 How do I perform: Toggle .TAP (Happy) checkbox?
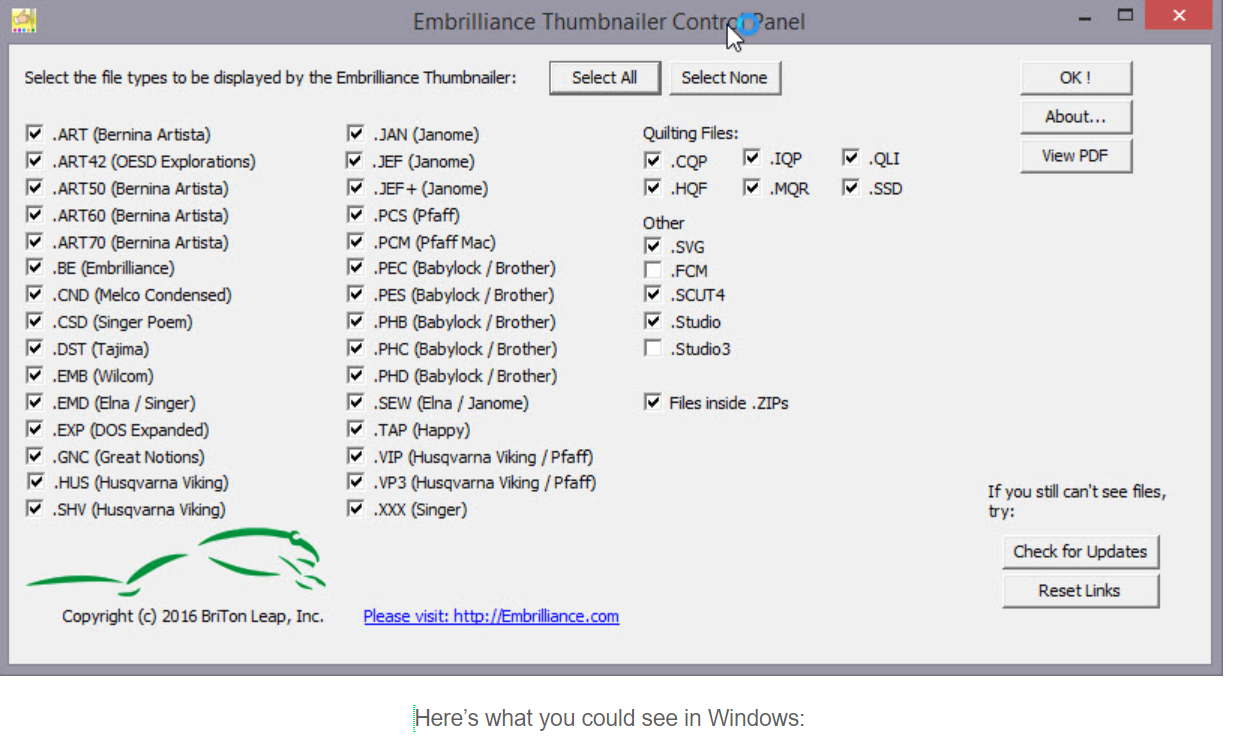pyautogui.click(x=355, y=429)
